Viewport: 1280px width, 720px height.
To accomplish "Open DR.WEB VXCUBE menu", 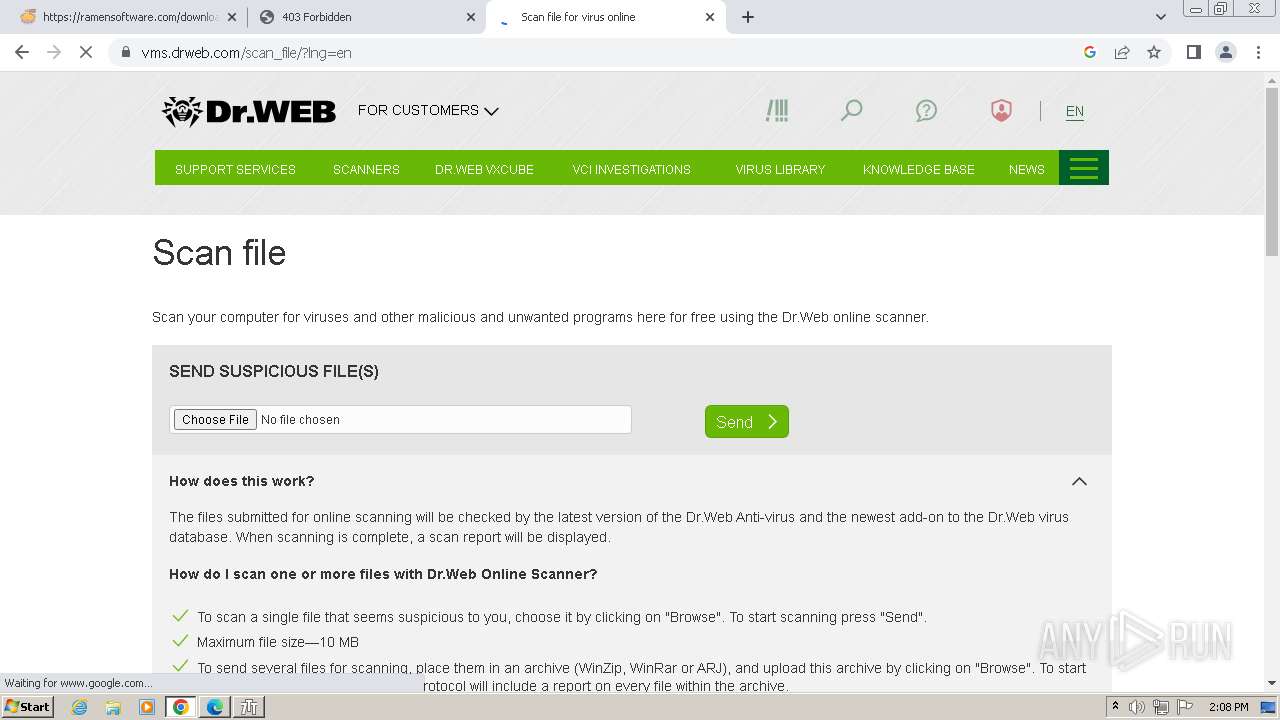I will pos(484,169).
